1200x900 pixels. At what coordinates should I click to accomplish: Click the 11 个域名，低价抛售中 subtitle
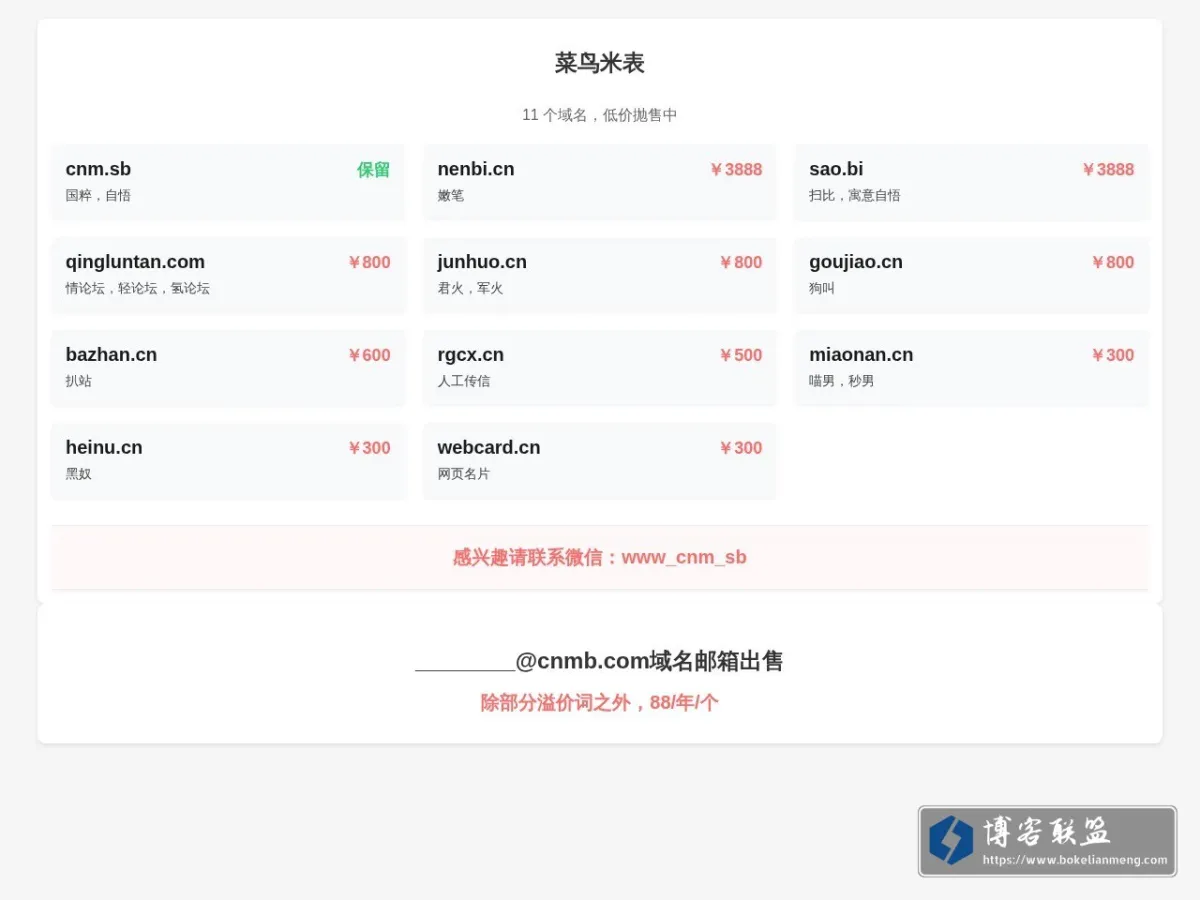point(600,115)
